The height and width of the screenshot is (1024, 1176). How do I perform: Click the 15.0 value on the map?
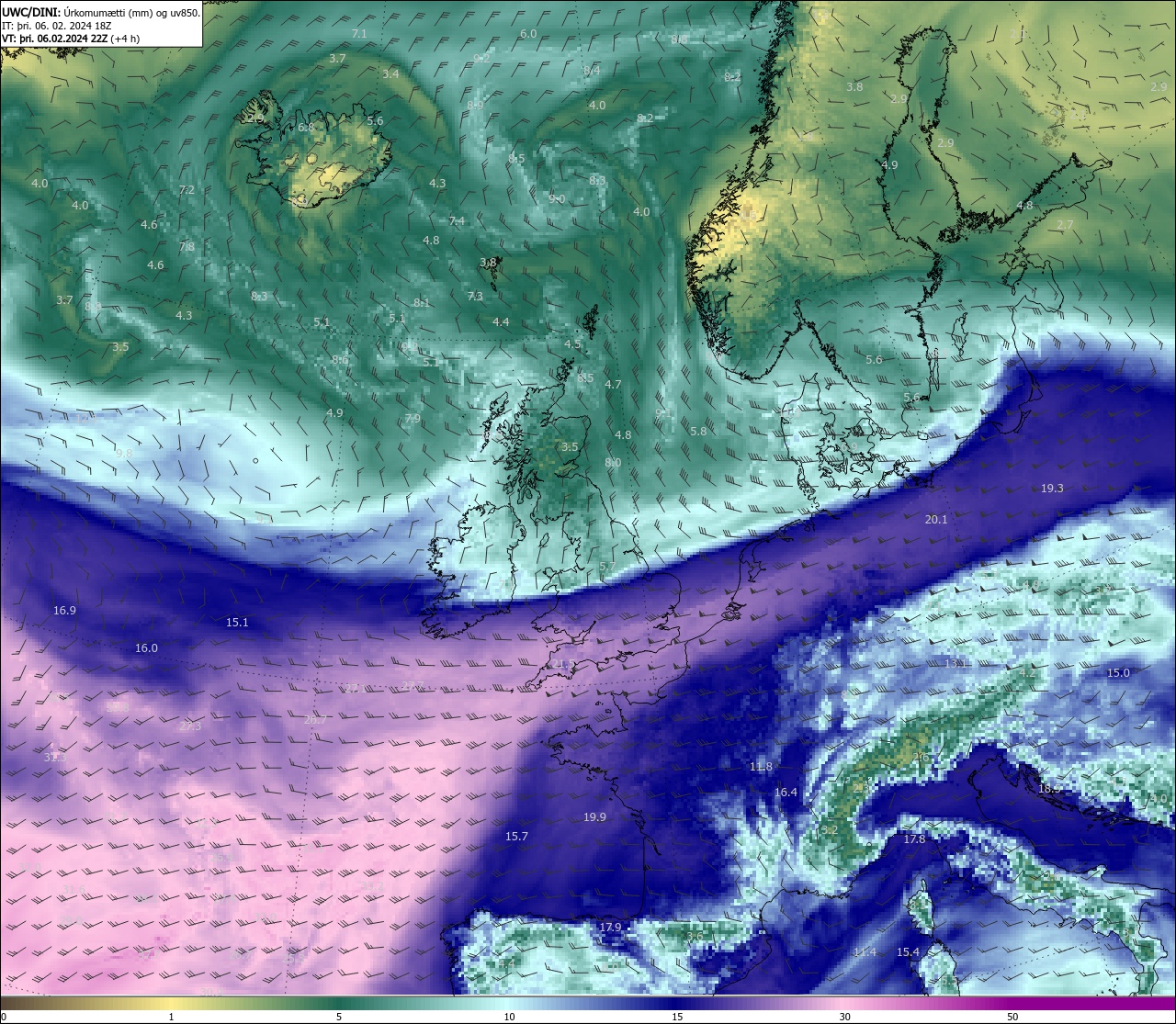pos(1118,673)
